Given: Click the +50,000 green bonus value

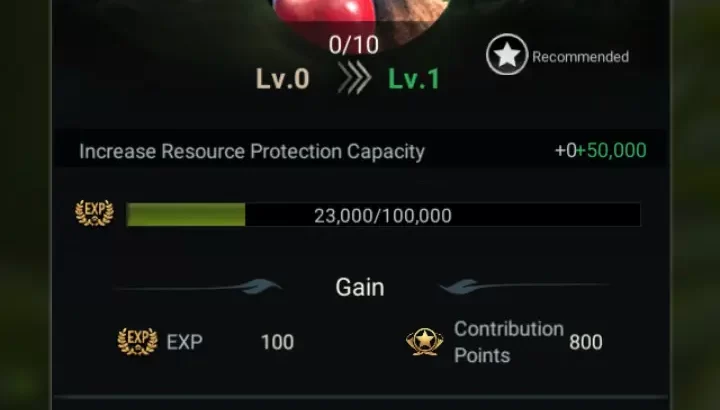Looking at the screenshot, I should (x=611, y=151).
